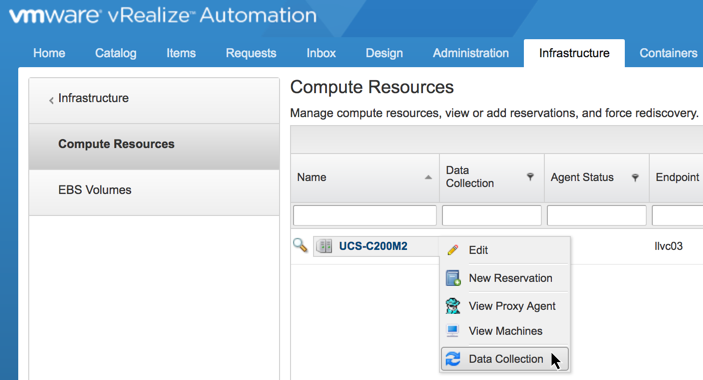This screenshot has width=703, height=380.
Task: Click the Name column header
Action: tap(365, 177)
